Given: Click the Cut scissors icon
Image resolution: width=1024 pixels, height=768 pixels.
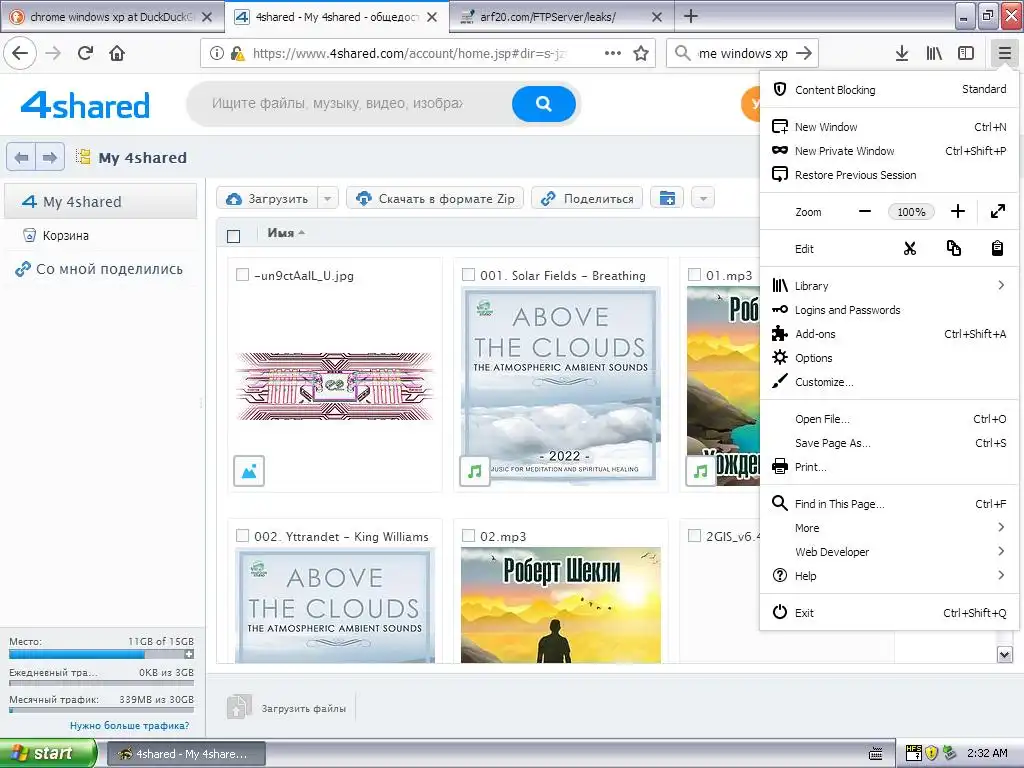Looking at the screenshot, I should point(910,248).
